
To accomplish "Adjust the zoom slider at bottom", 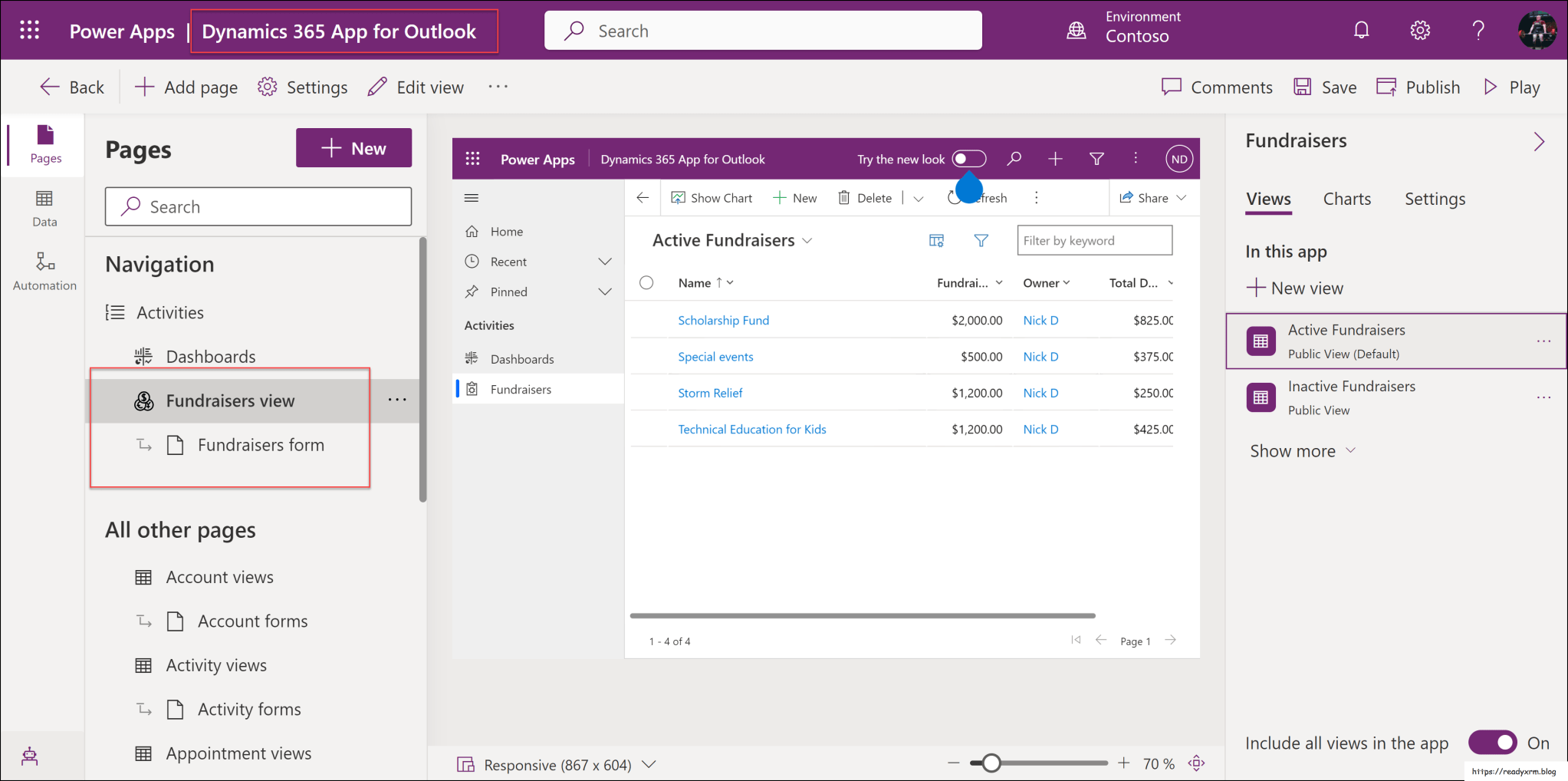I will pos(992,763).
